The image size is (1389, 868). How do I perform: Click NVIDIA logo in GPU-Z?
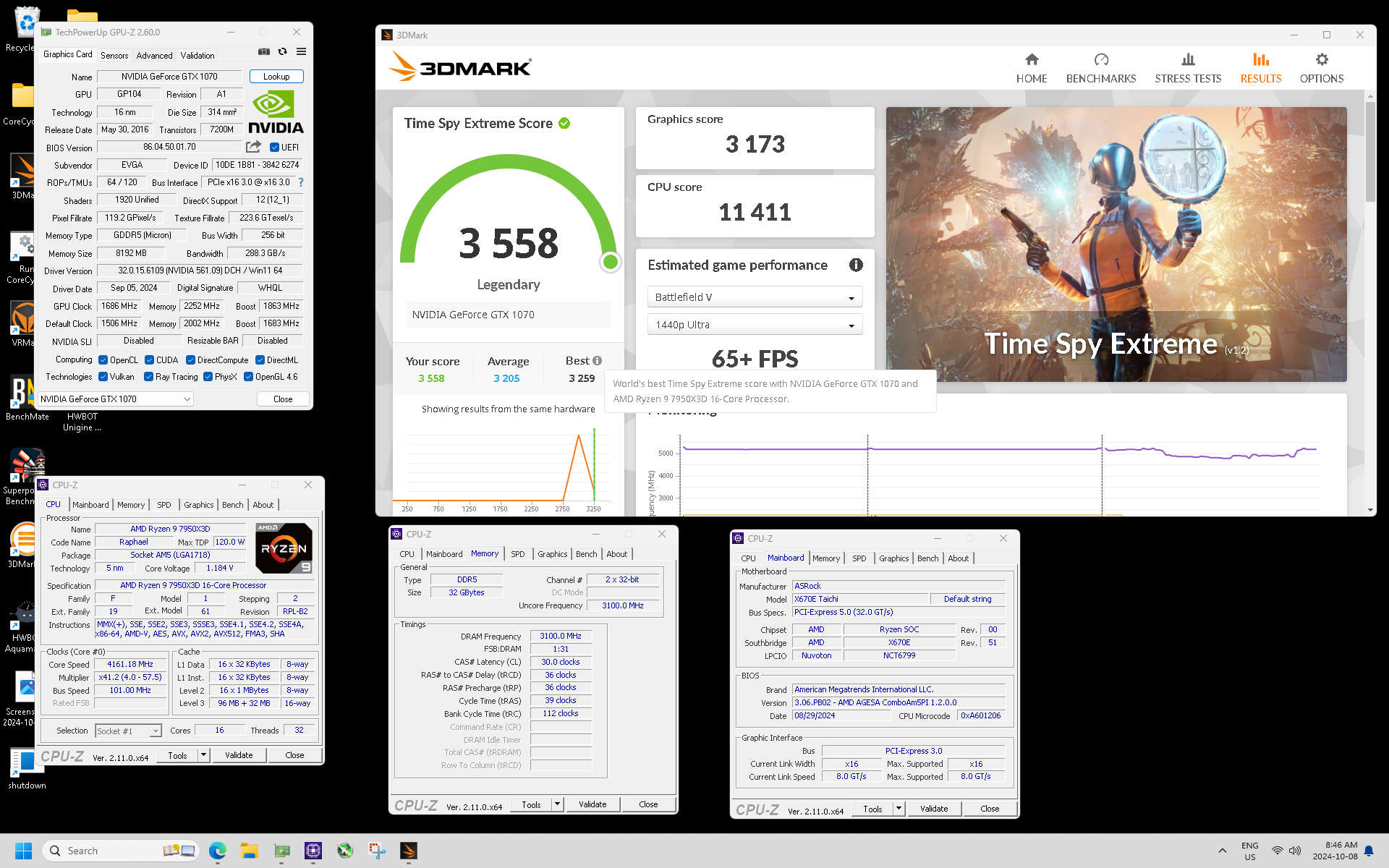[x=276, y=112]
